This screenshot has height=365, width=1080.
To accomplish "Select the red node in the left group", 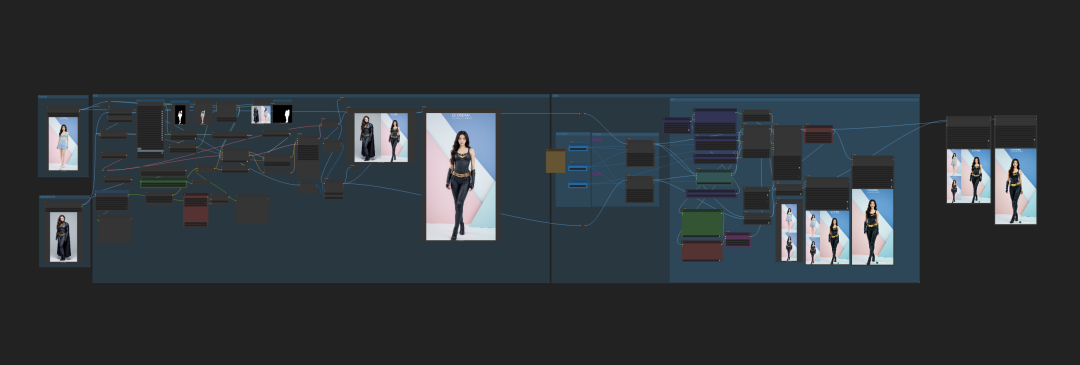I will 196,210.
